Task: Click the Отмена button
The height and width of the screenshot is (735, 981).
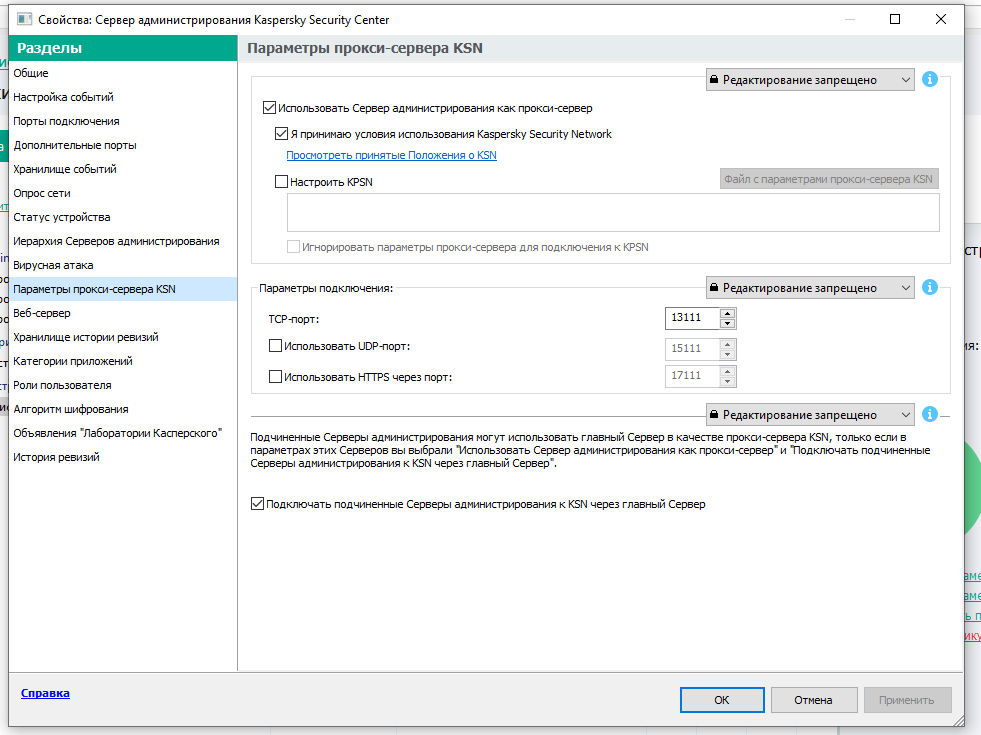Action: pyautogui.click(x=813, y=700)
